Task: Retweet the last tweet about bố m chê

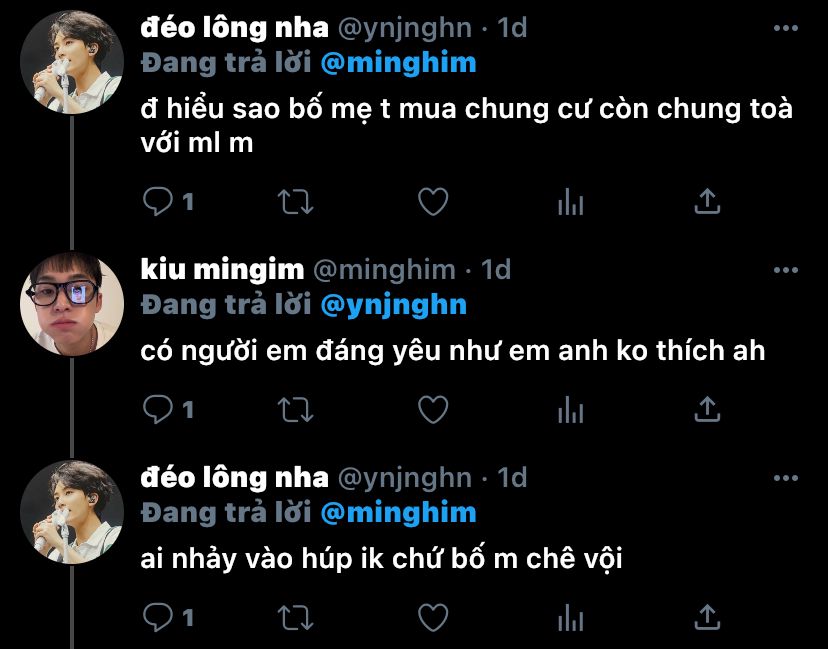Action: click(296, 618)
